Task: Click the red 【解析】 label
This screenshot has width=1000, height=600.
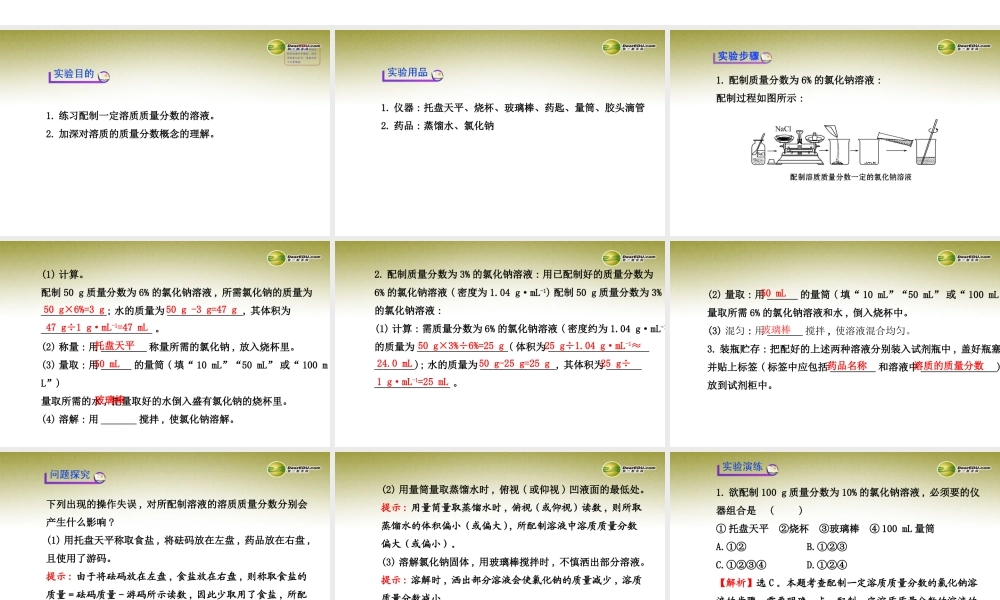Action: click(735, 583)
